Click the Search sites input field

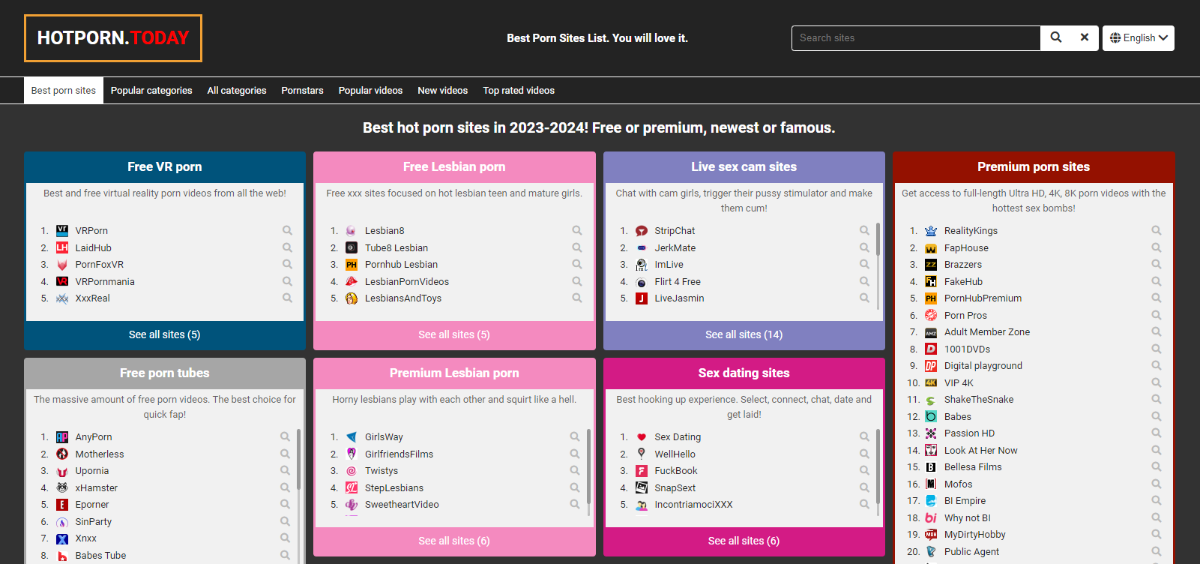tap(915, 38)
